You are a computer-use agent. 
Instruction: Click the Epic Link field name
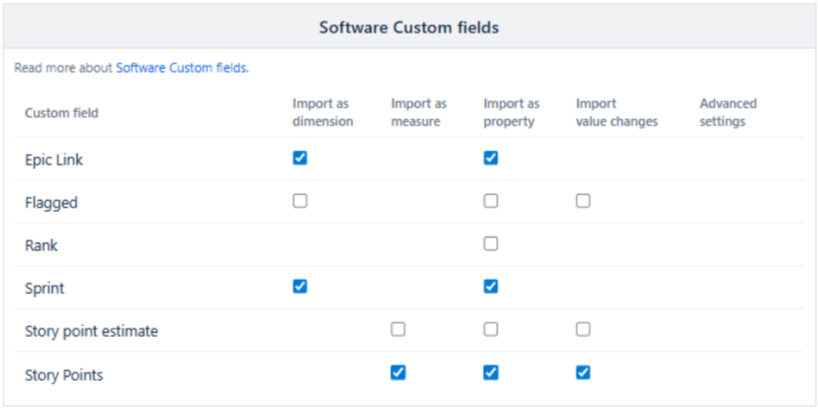[52, 159]
